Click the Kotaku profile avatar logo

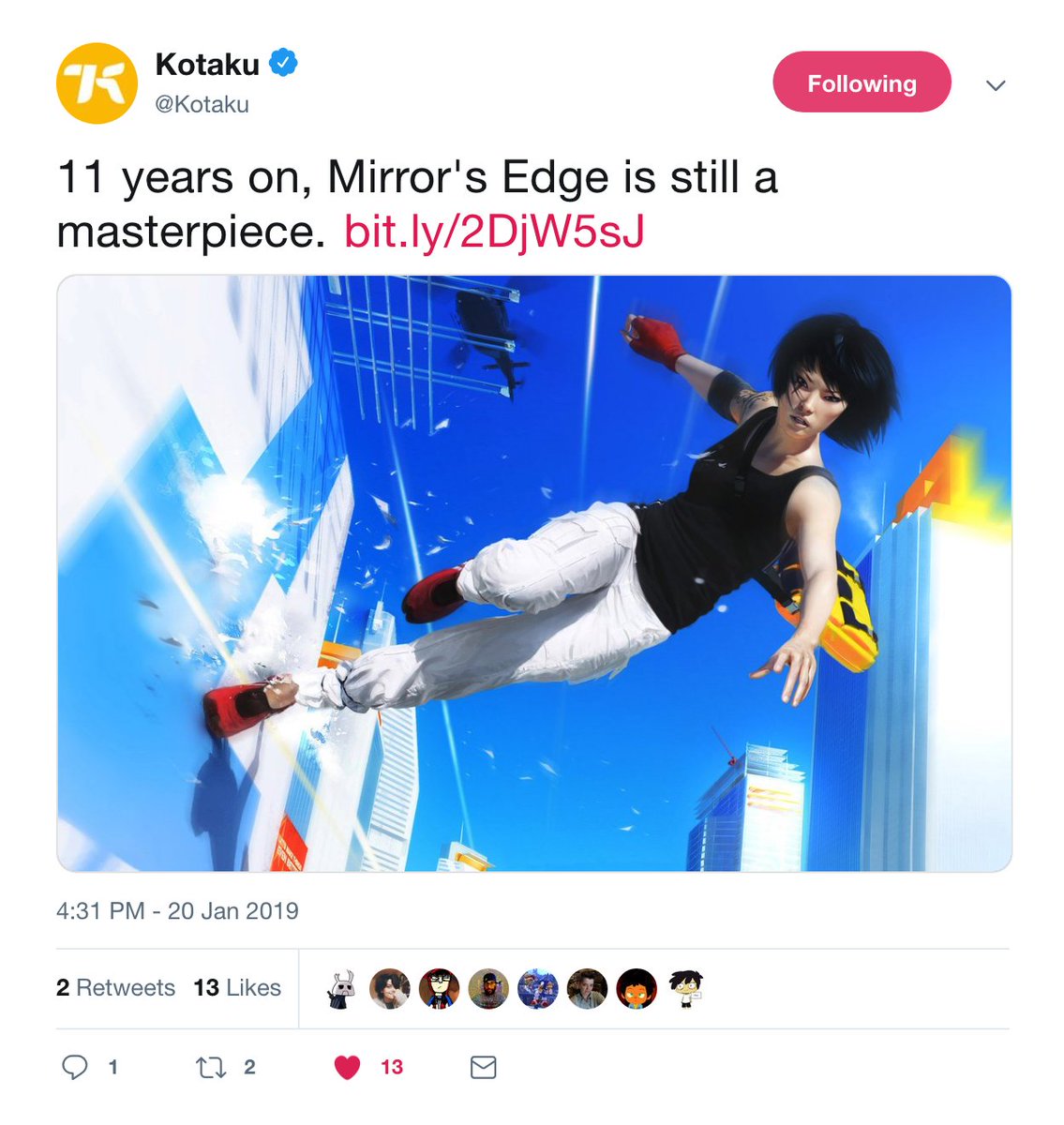click(97, 83)
